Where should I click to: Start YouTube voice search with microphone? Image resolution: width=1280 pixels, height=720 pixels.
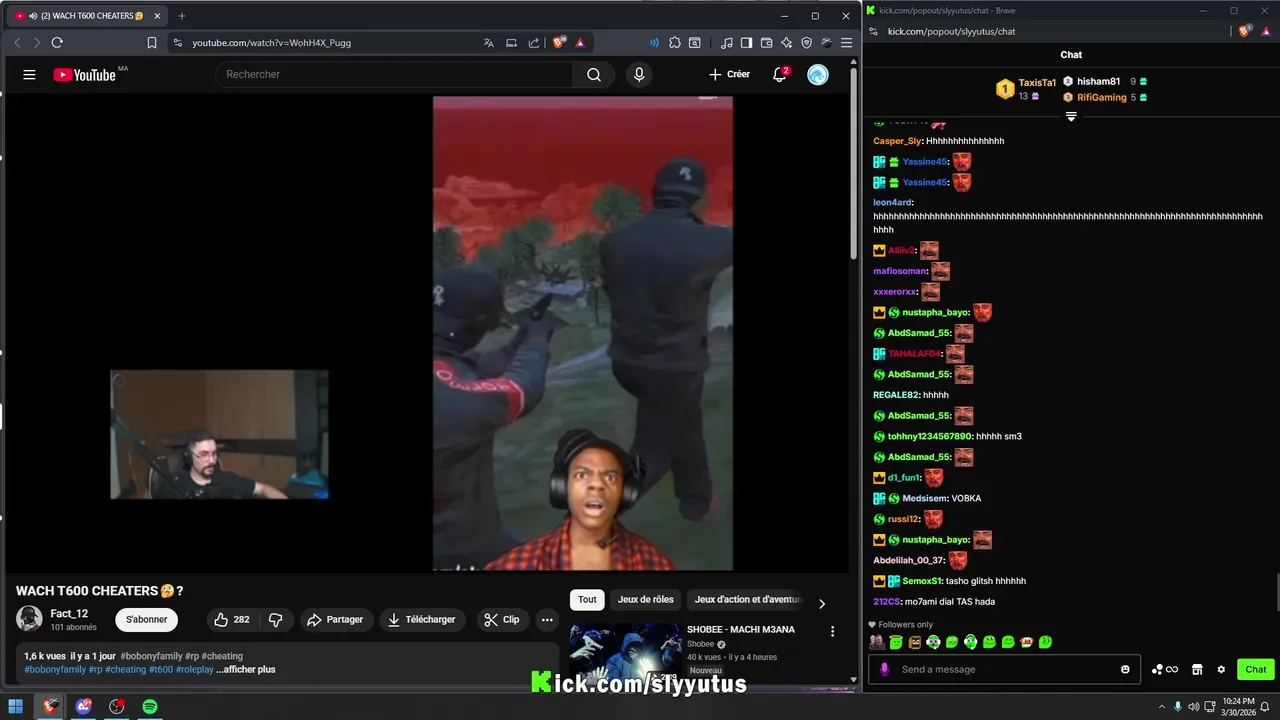click(x=639, y=75)
